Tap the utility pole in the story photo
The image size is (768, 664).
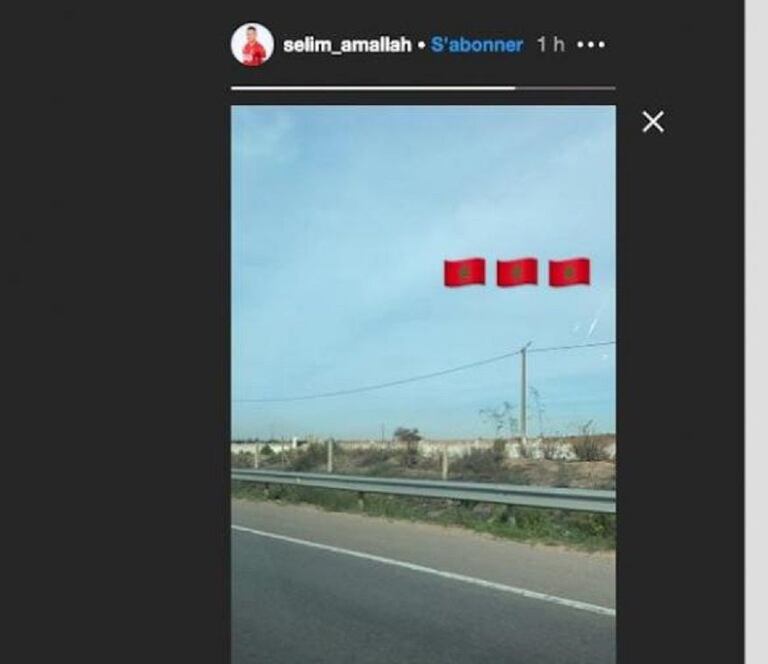click(x=524, y=392)
